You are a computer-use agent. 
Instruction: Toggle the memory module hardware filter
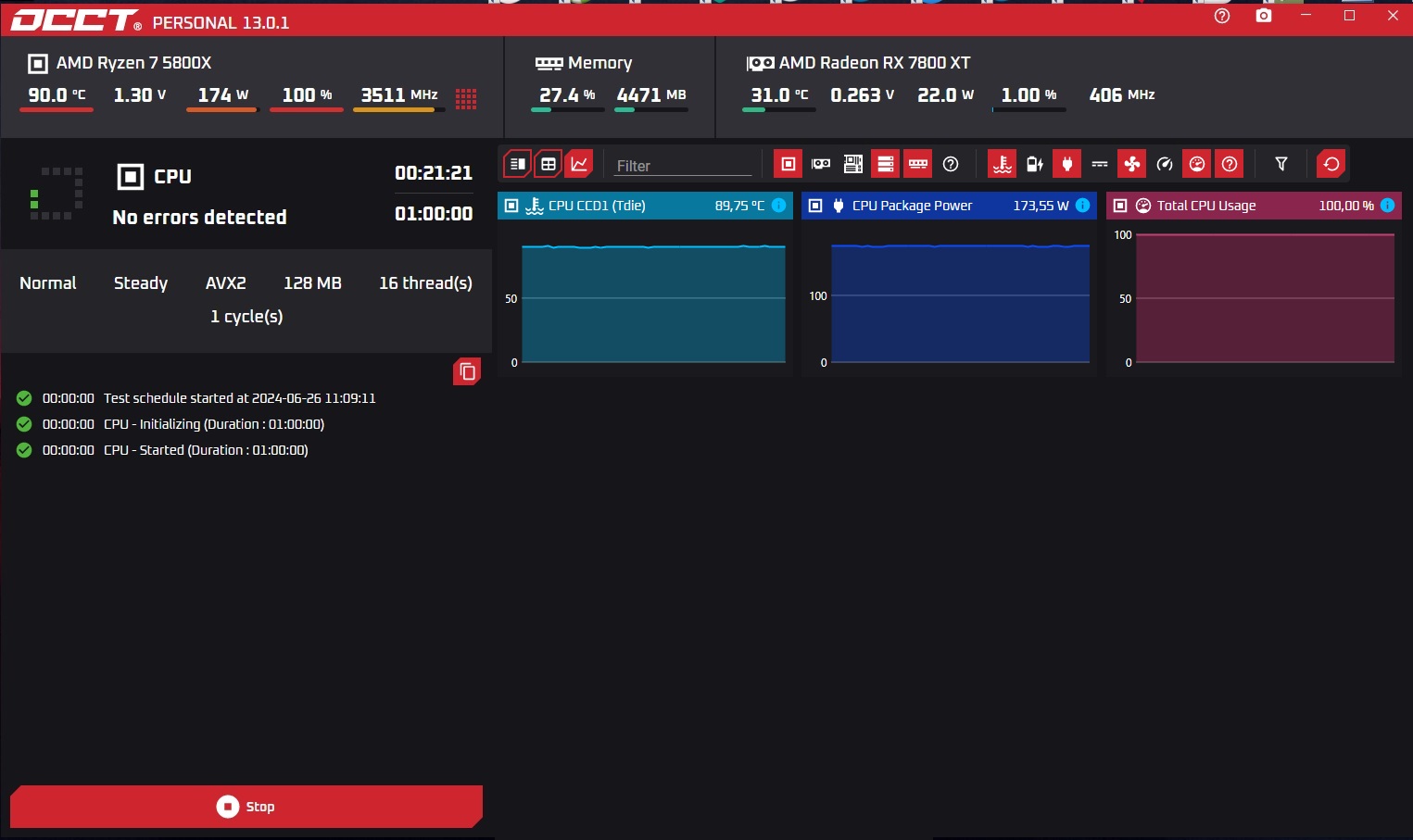[x=918, y=164]
